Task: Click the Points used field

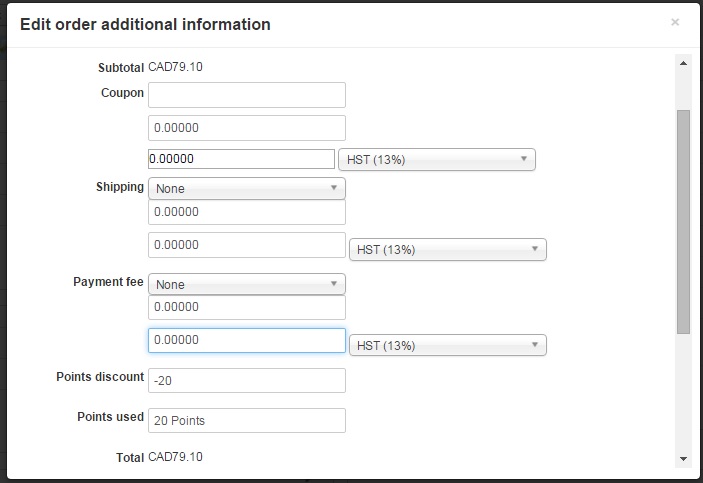Action: click(246, 421)
